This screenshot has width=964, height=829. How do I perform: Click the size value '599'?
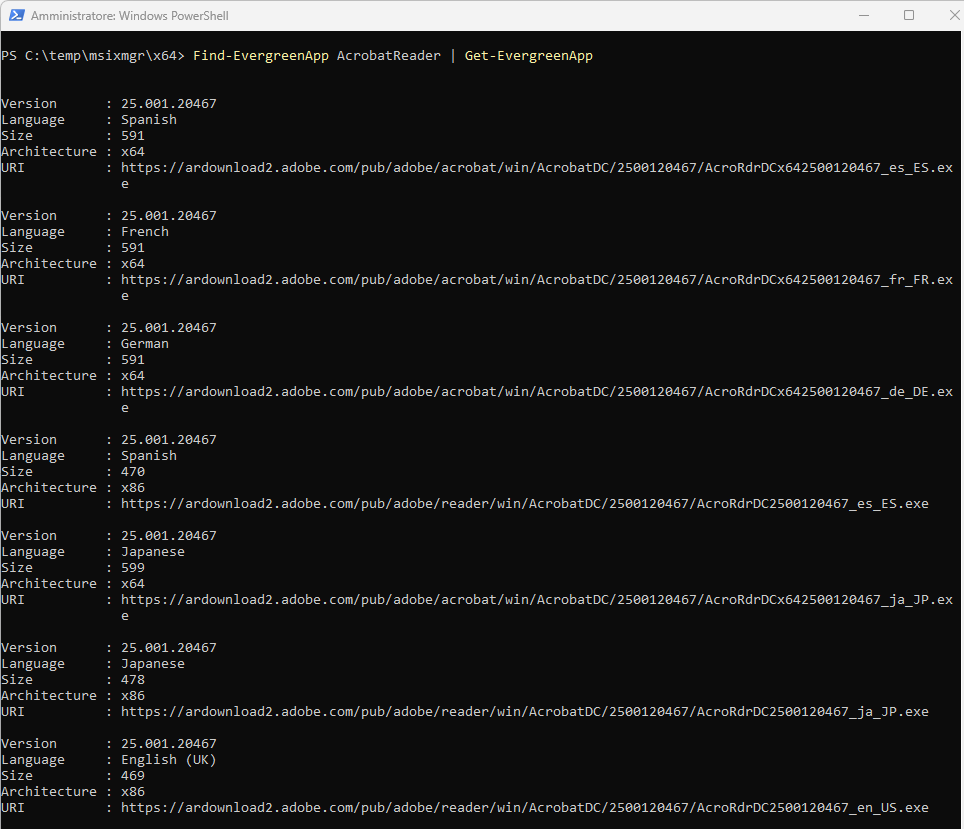pyautogui.click(x=133, y=567)
